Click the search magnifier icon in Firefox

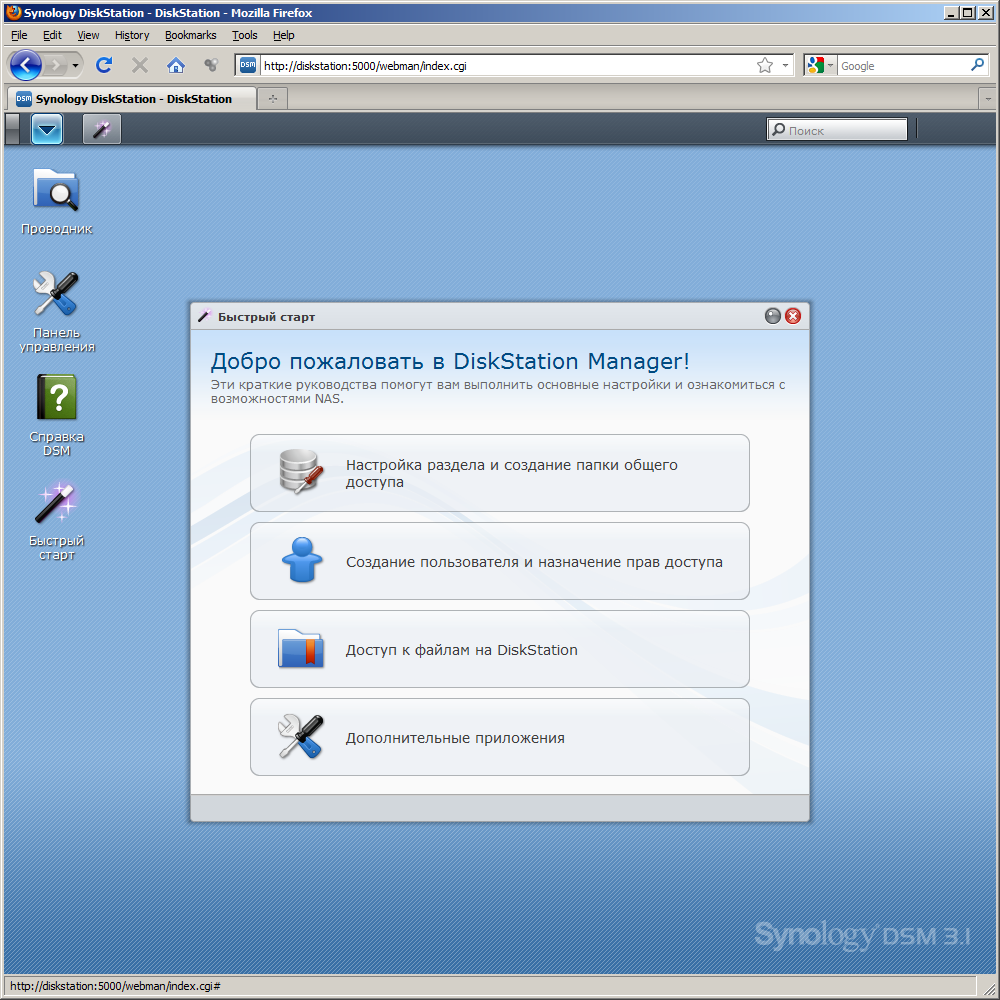tap(977, 65)
